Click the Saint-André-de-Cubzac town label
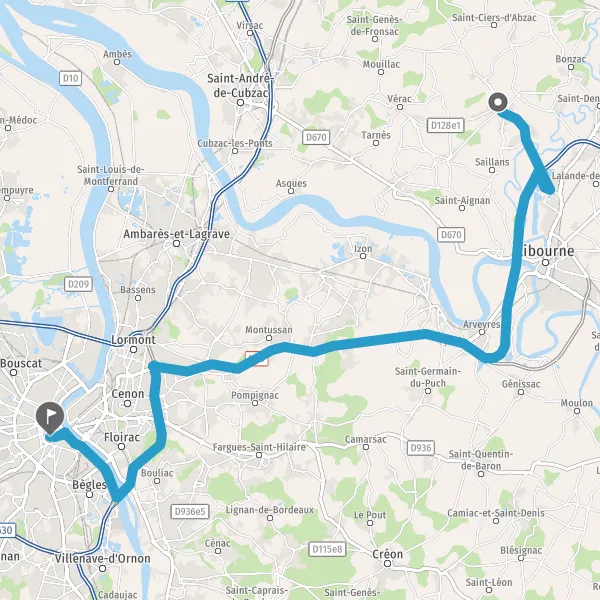This screenshot has width=600, height=600. 240,85
